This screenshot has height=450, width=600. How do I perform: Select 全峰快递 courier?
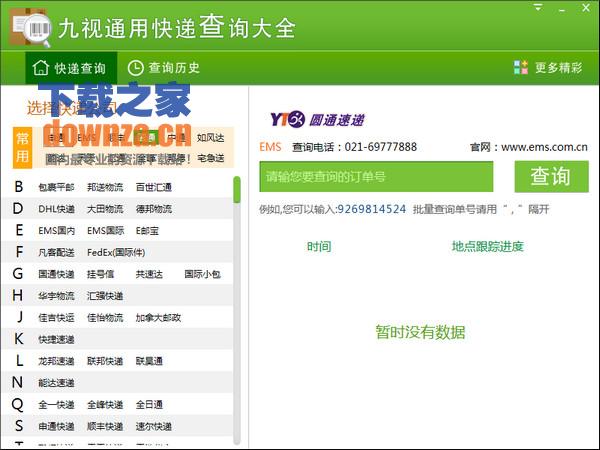click(105, 404)
